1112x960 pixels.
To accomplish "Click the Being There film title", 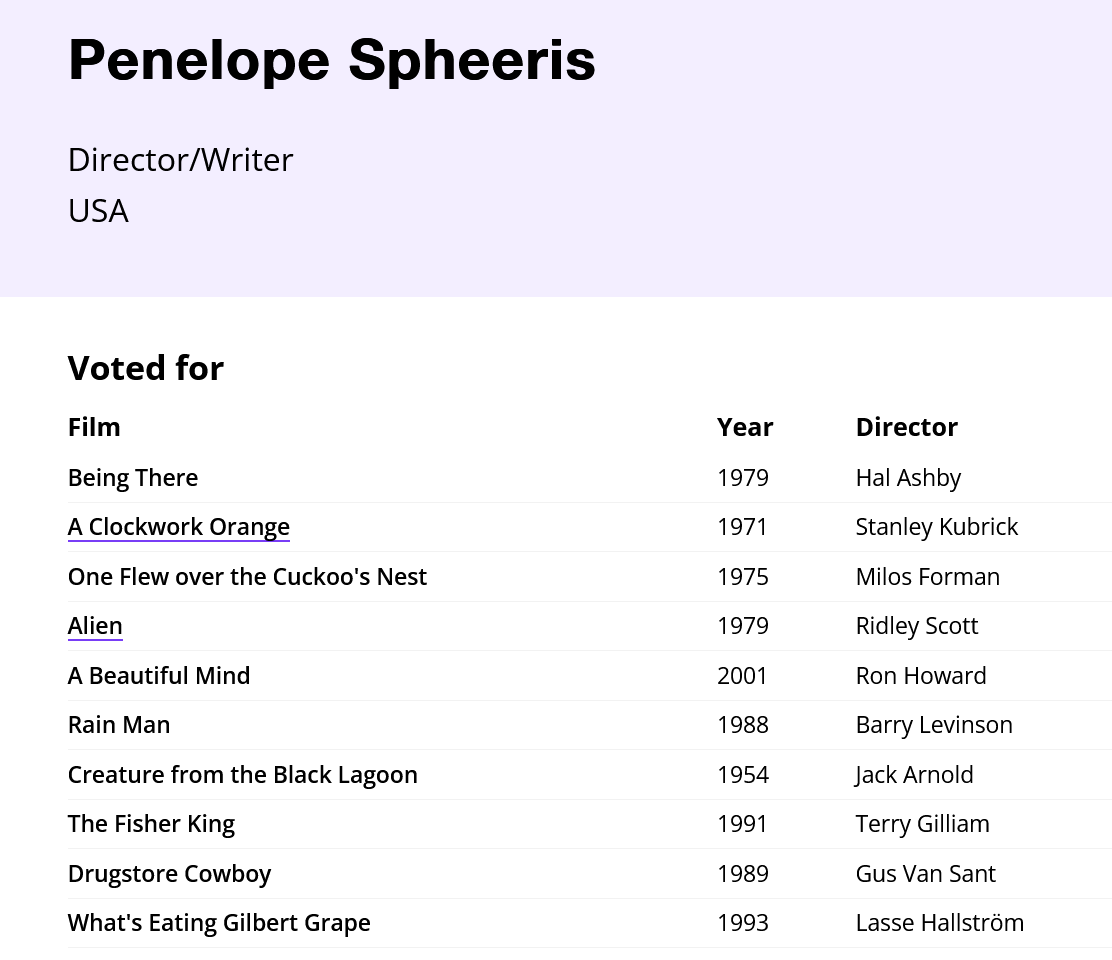I will tap(133, 478).
